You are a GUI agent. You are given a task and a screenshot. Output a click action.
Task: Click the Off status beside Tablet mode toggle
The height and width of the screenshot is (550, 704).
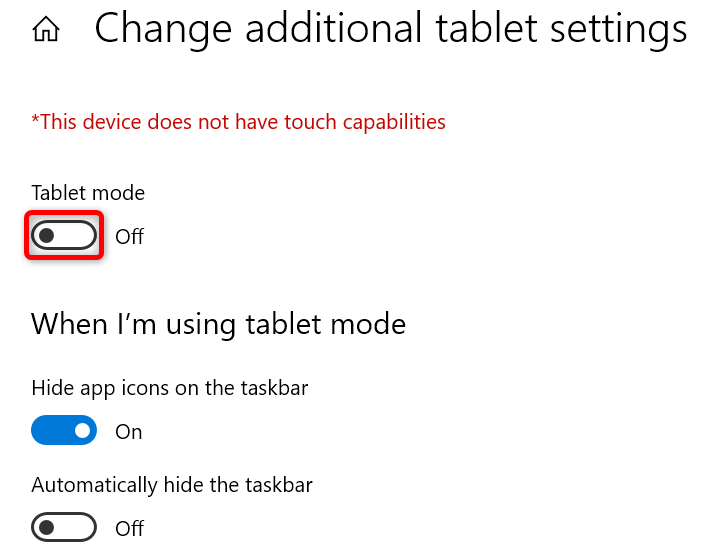(130, 237)
